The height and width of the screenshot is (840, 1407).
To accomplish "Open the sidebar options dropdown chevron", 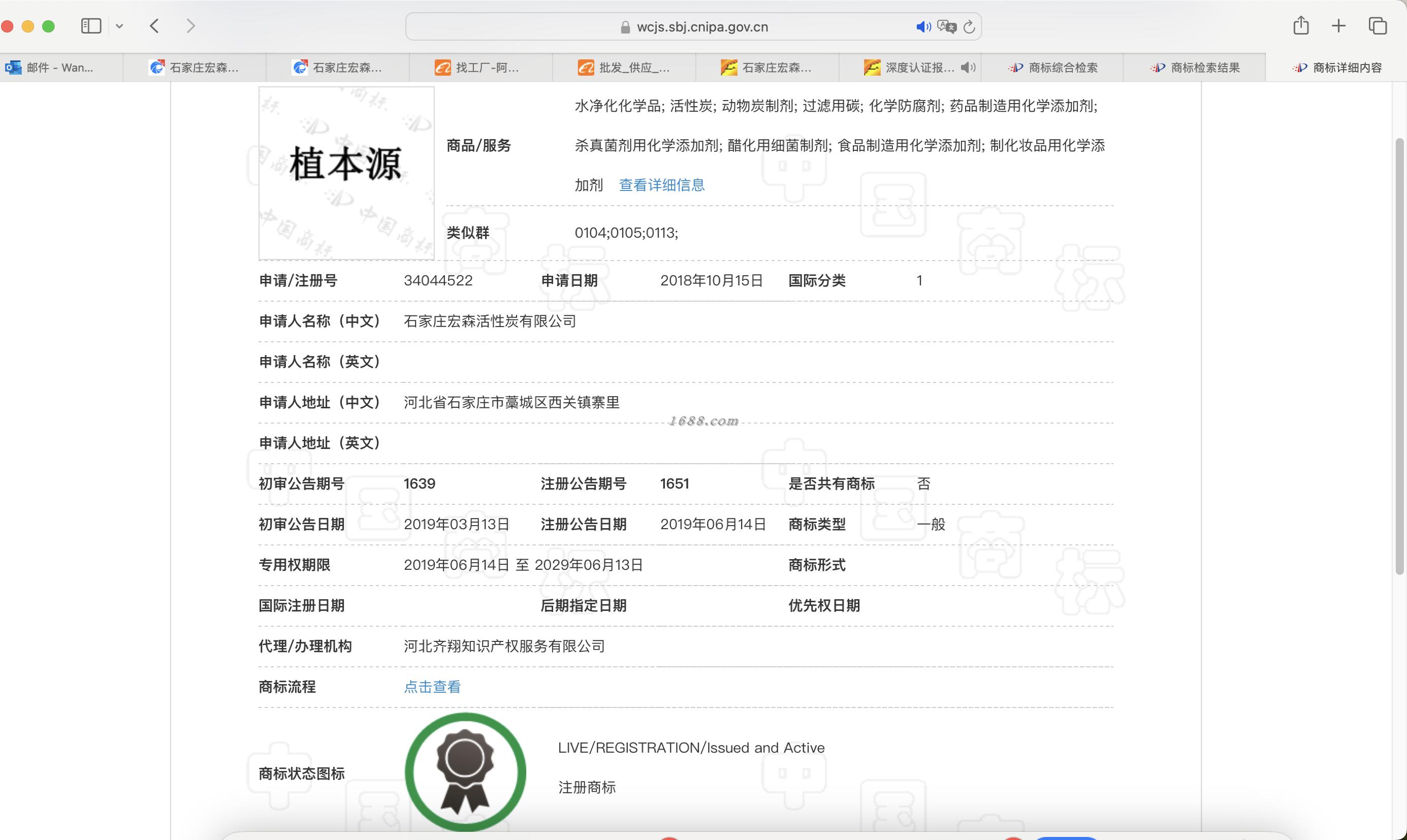I will (x=119, y=26).
